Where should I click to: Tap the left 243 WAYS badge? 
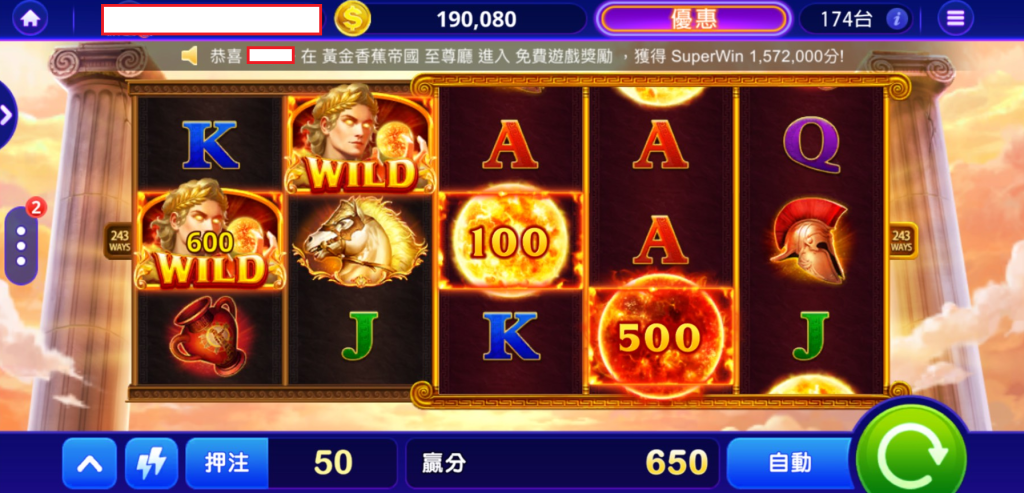[x=119, y=241]
